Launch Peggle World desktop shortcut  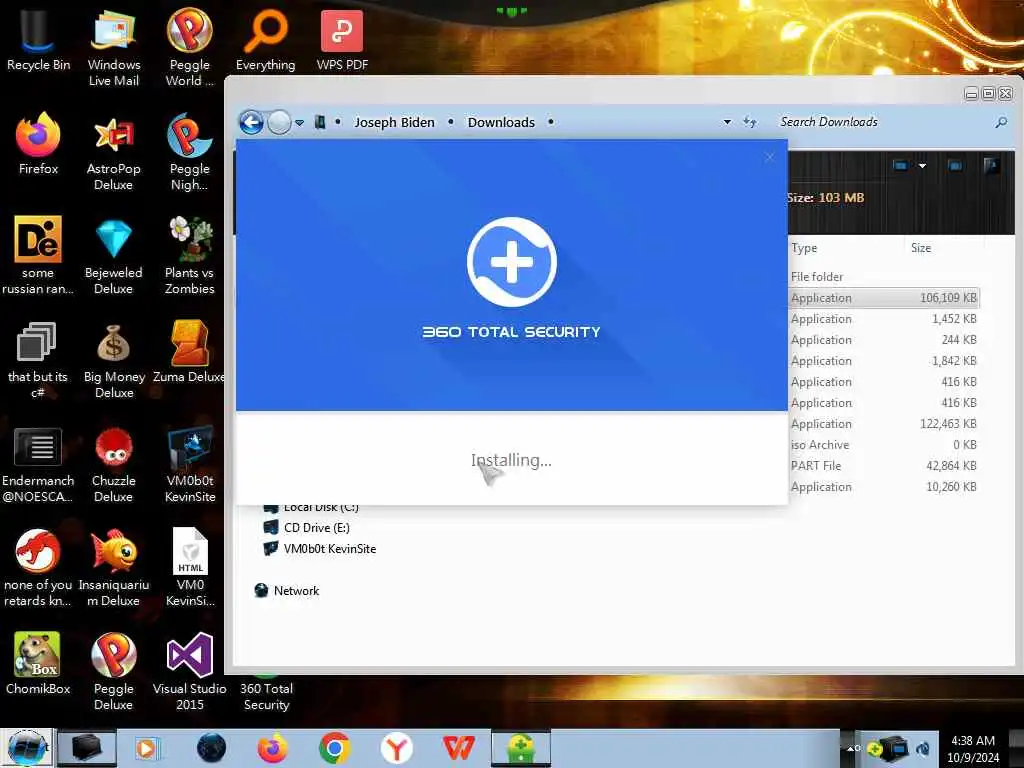point(189,46)
